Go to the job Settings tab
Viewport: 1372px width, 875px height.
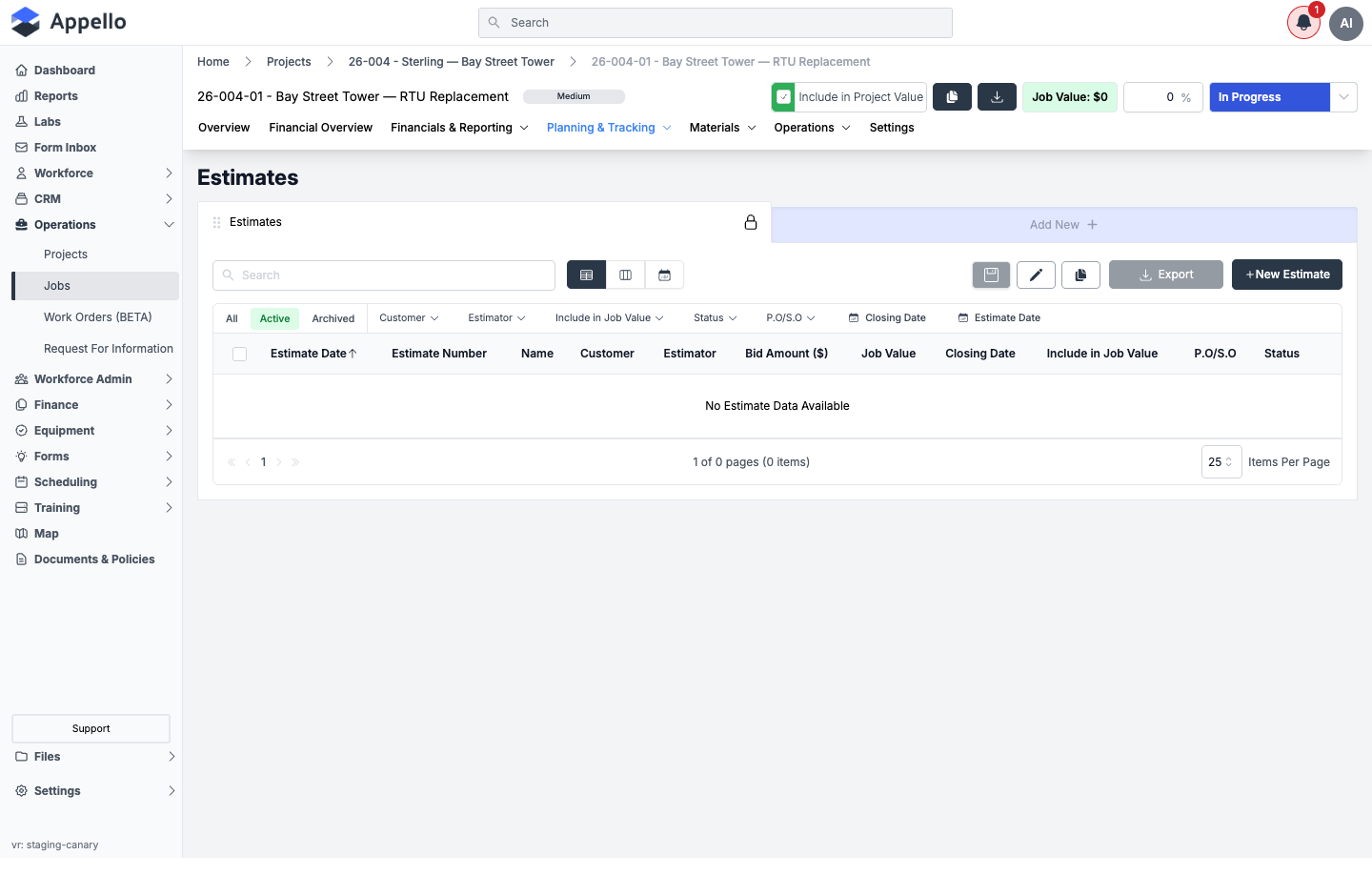(892, 128)
